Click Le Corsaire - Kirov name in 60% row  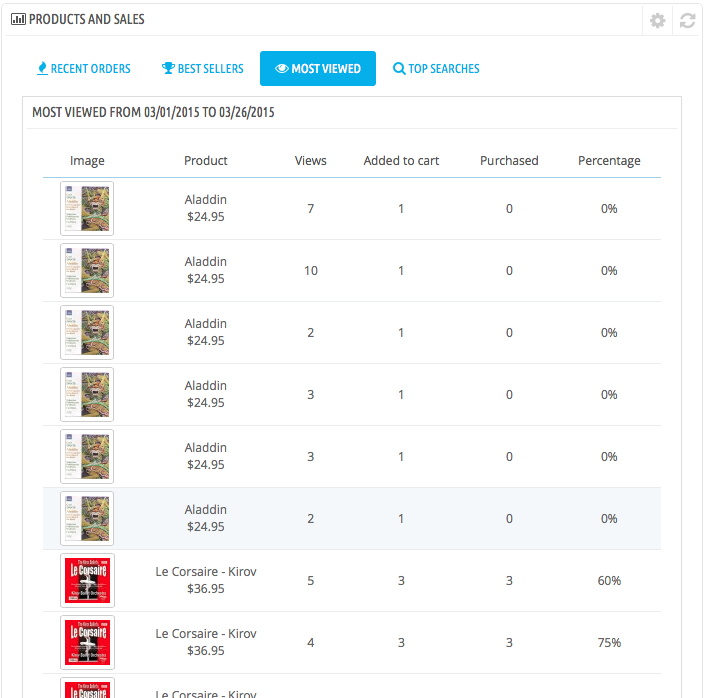(206, 572)
